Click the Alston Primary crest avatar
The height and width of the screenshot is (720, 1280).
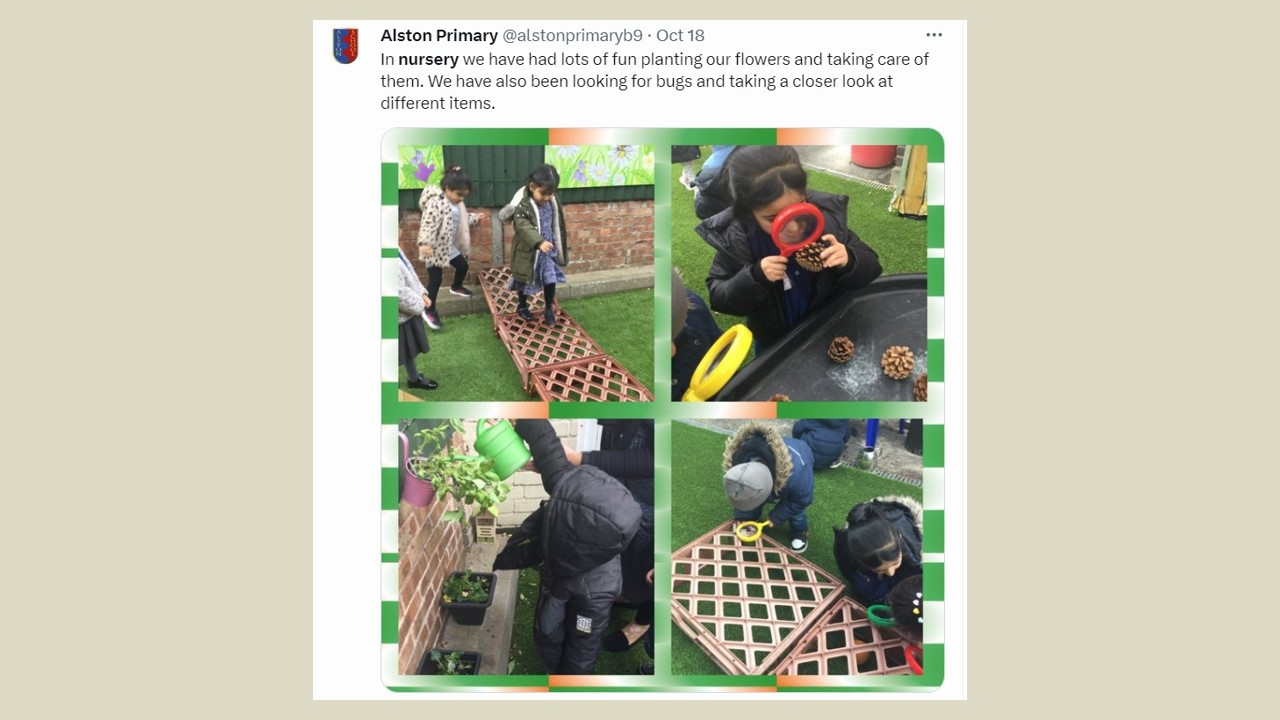(x=345, y=46)
